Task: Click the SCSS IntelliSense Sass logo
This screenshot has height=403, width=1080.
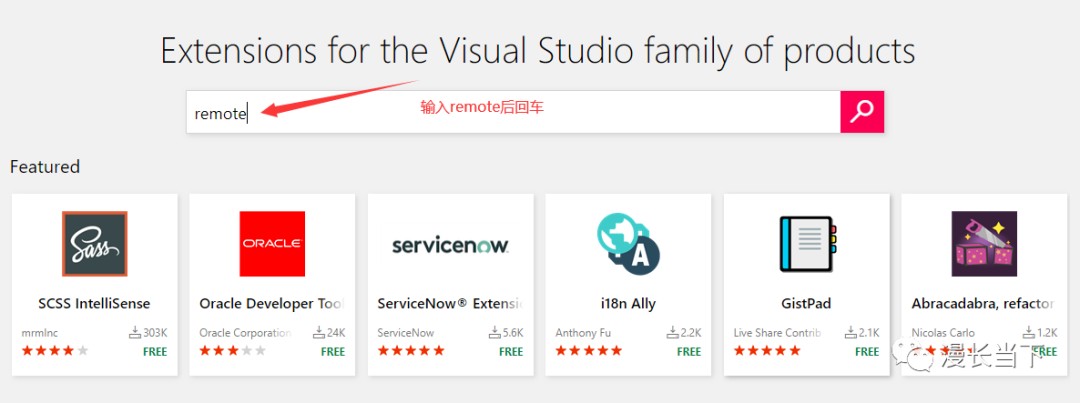Action: point(94,244)
